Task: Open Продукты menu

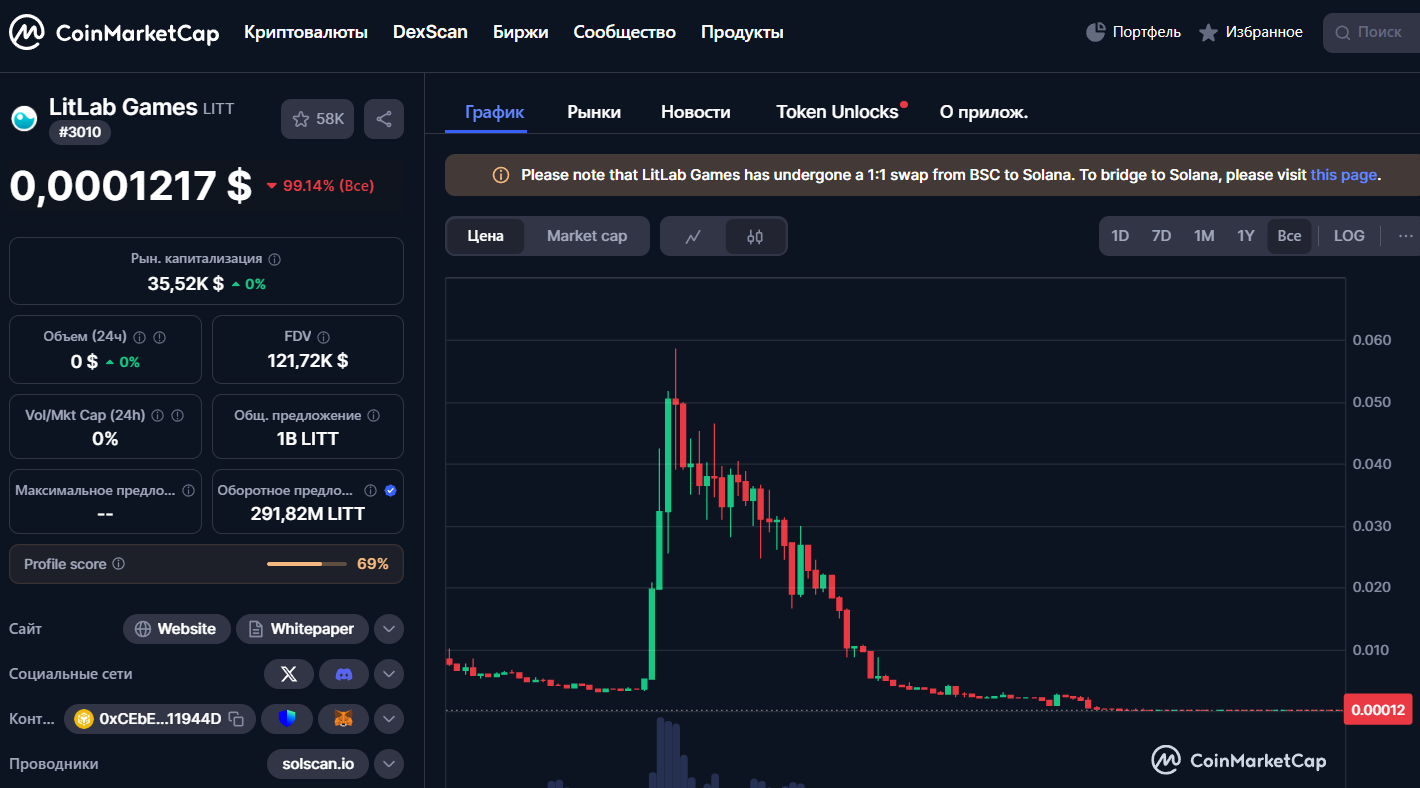Action: coord(742,32)
